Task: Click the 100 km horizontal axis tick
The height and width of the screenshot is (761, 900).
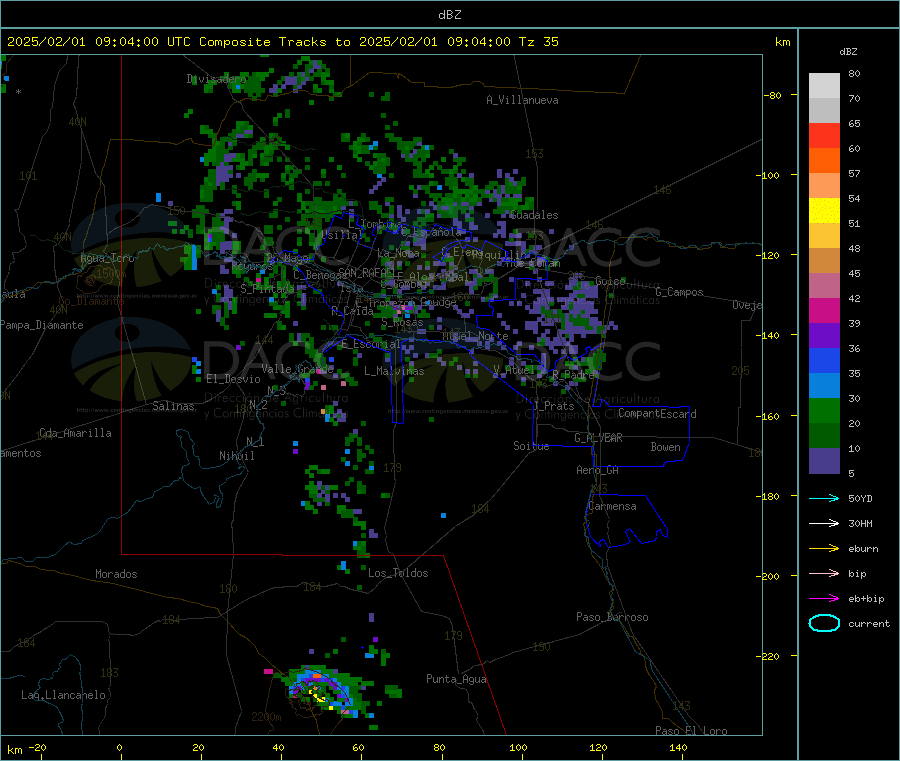Action: (518, 748)
